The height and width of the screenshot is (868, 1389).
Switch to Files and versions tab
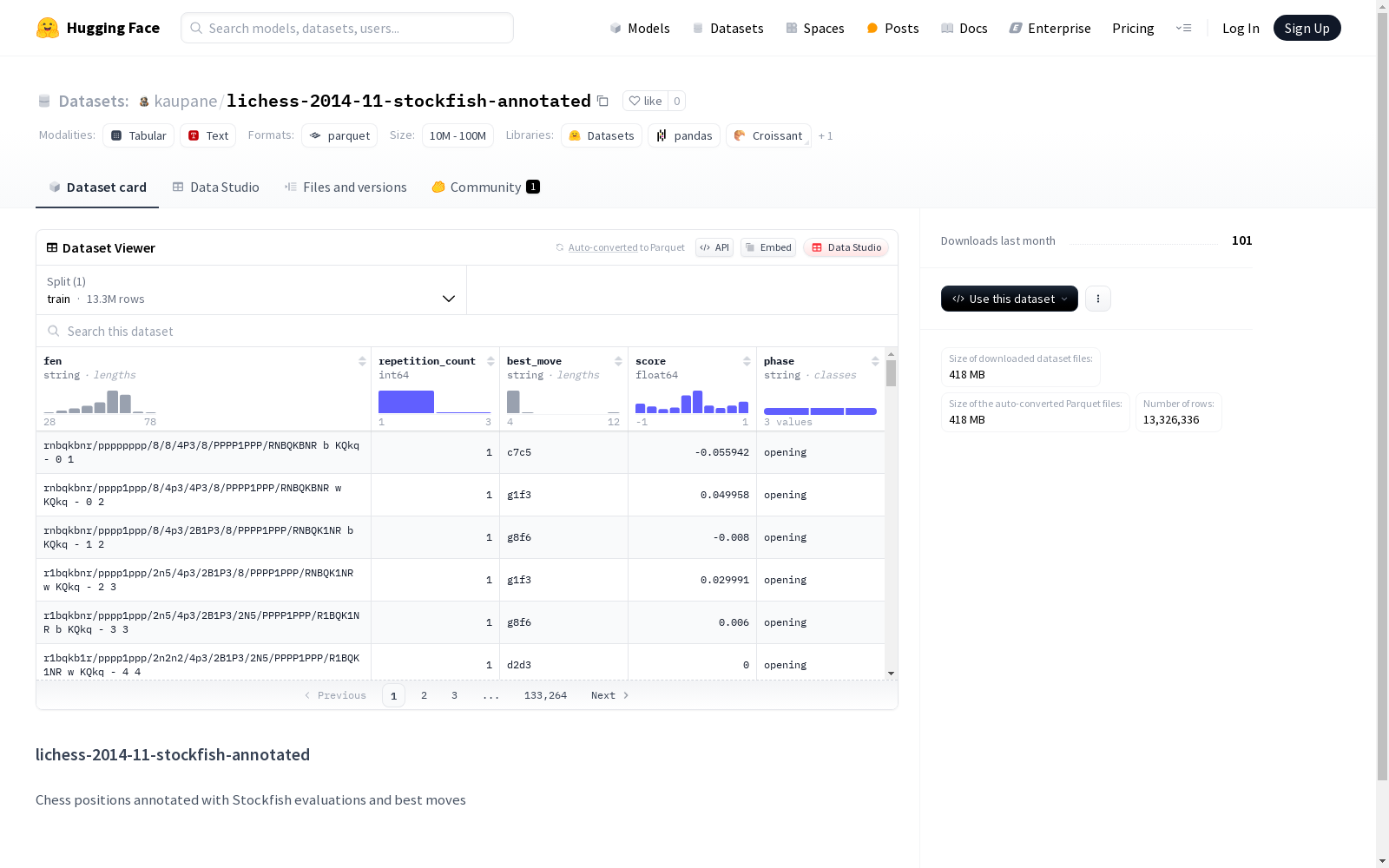tap(346, 187)
